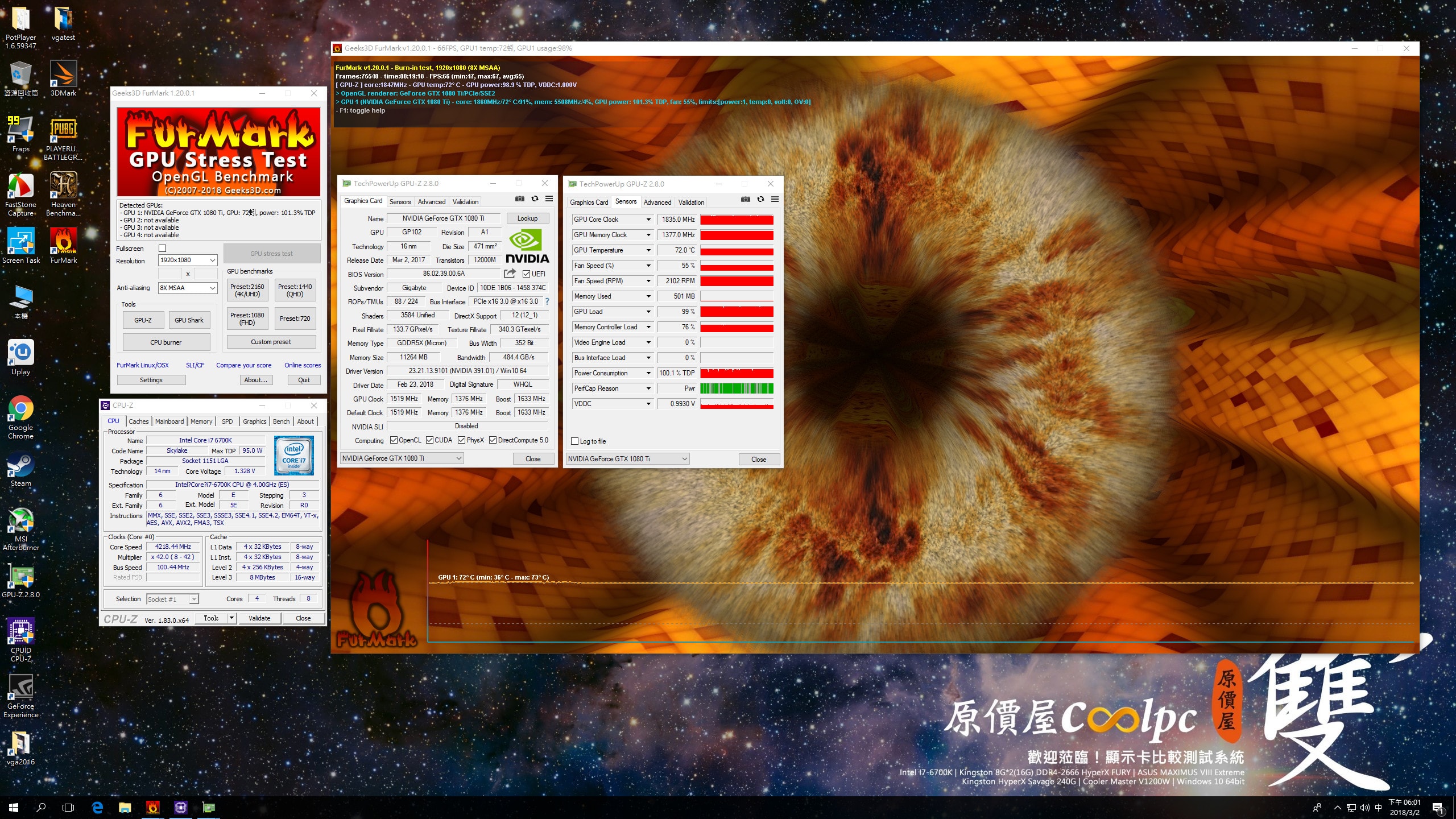This screenshot has width=1456, height=819.
Task: Click the Lookup button in GPU-Z
Action: point(527,218)
